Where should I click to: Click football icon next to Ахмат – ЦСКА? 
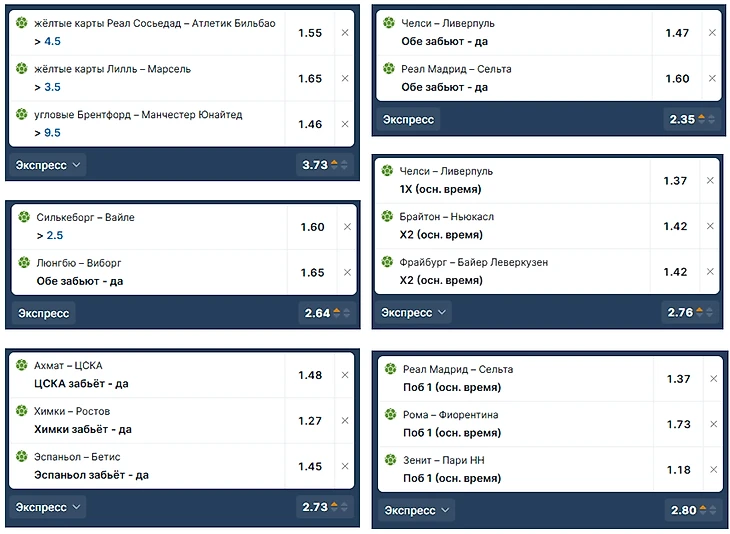click(x=22, y=365)
